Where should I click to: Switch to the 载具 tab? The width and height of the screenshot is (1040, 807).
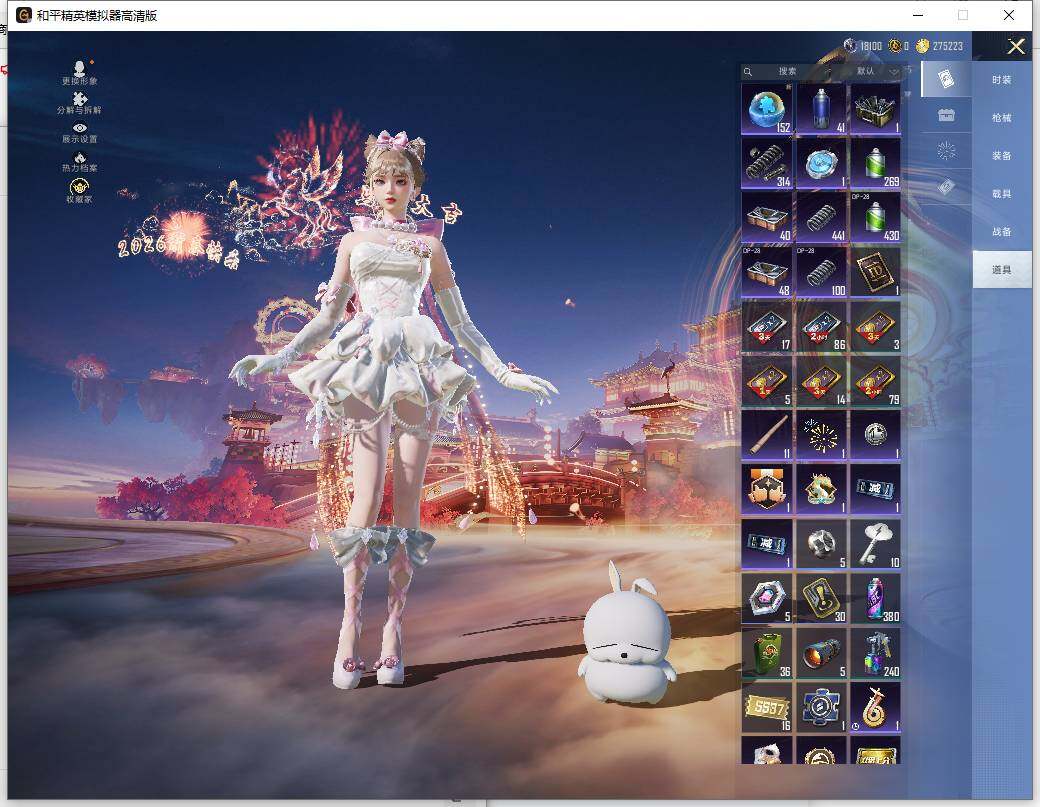(1002, 194)
